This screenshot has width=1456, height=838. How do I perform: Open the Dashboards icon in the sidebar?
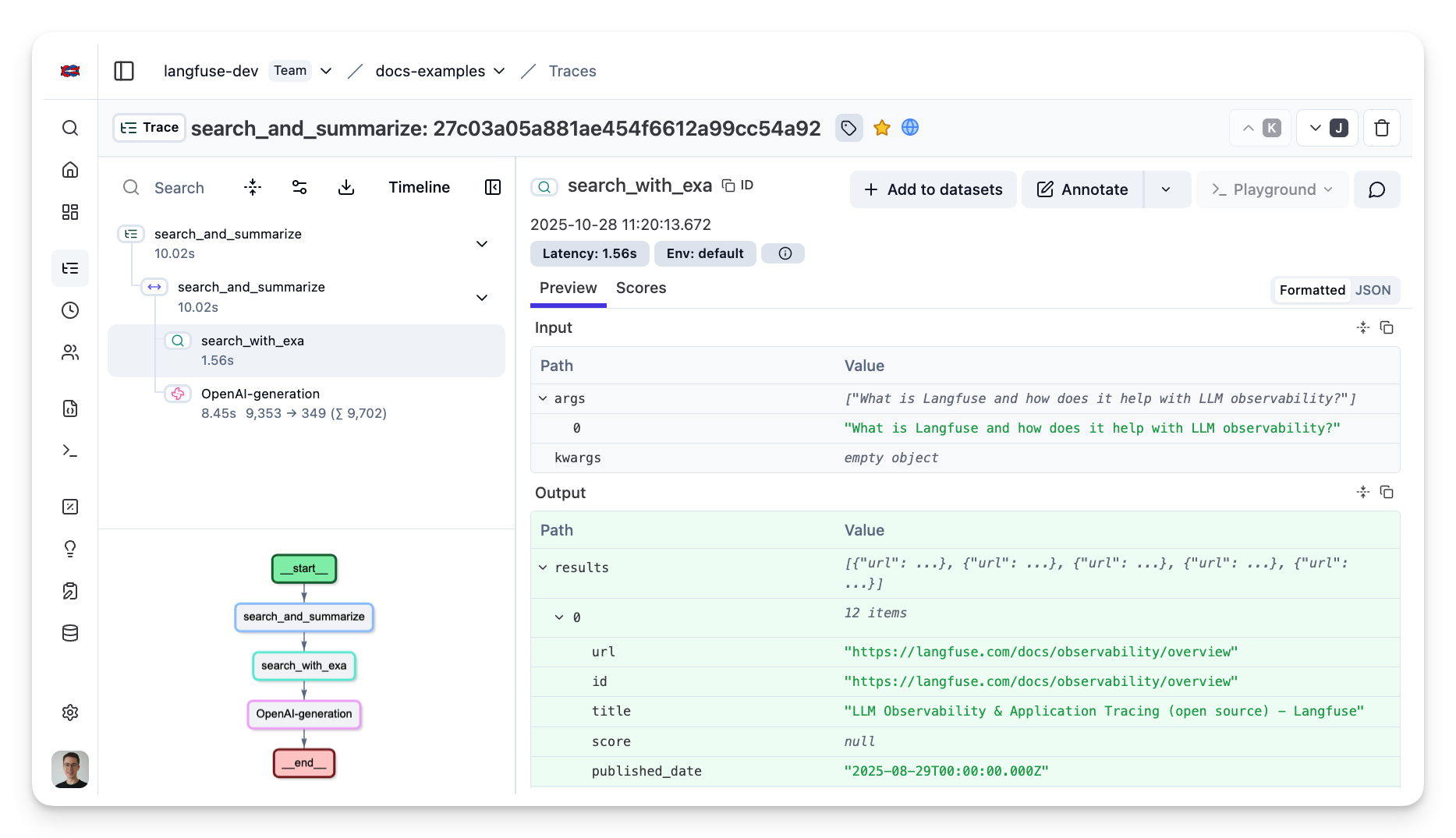(x=70, y=211)
